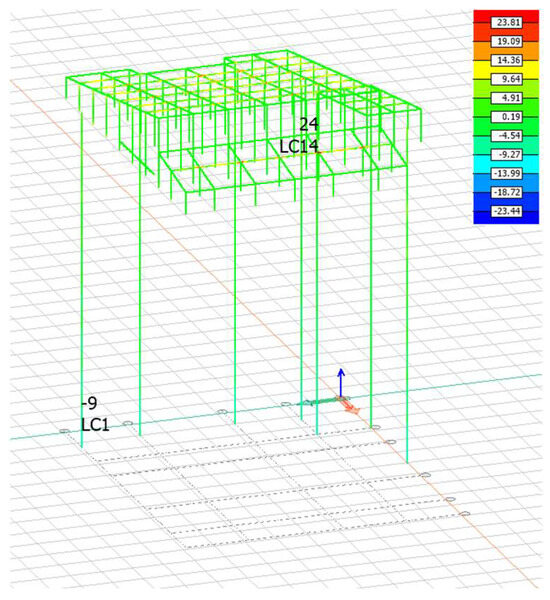Click the LC14 load case annotation

tap(299, 147)
